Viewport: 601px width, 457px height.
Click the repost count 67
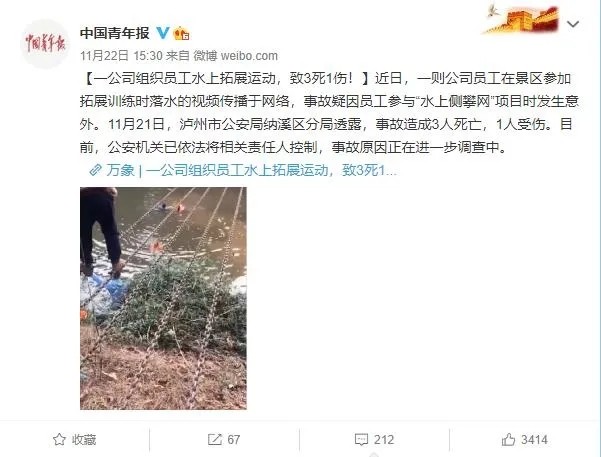point(233,440)
